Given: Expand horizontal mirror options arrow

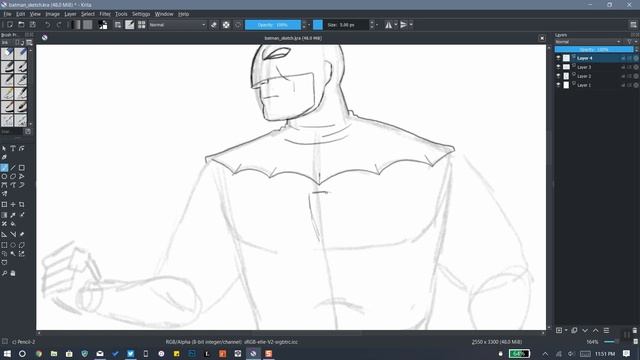Looking at the screenshot, I should 396,25.
